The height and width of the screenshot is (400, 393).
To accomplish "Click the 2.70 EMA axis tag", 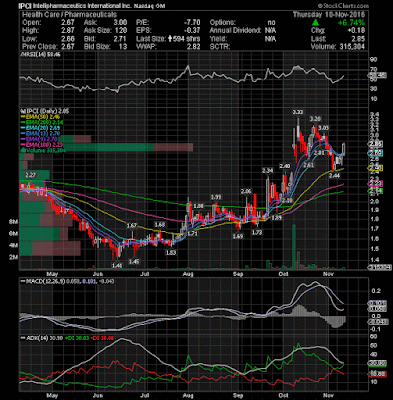I will [x=376, y=153].
